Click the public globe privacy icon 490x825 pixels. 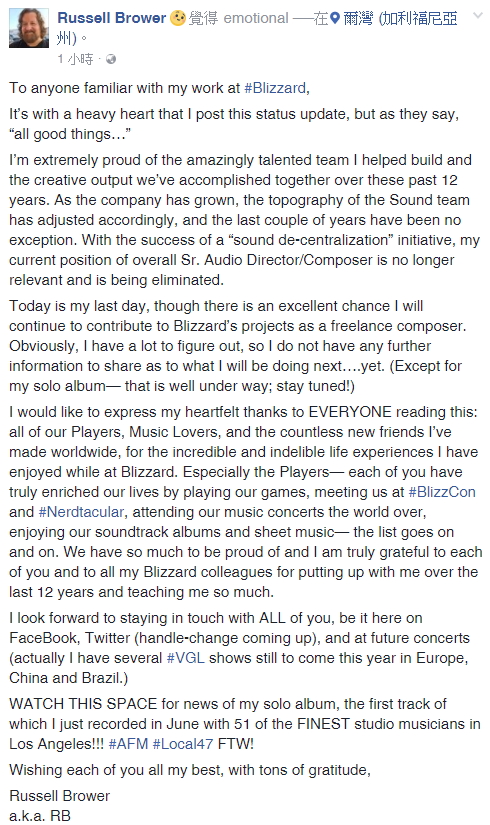[x=111, y=59]
